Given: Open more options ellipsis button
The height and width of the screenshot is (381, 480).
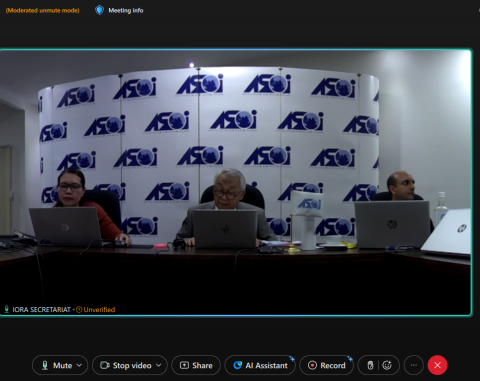Looking at the screenshot, I should (x=414, y=365).
